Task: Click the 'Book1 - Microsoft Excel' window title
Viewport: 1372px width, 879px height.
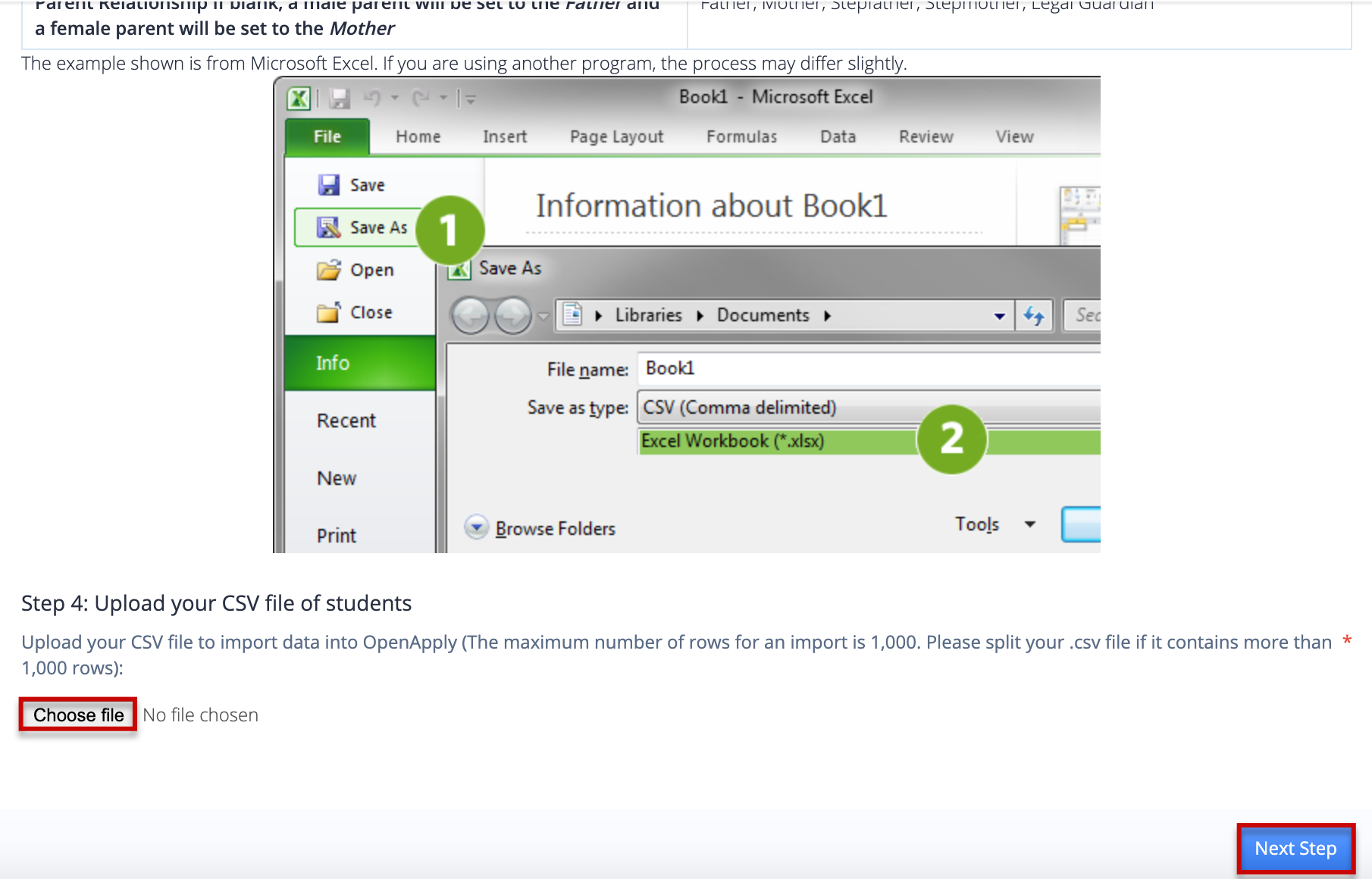Action: point(775,97)
